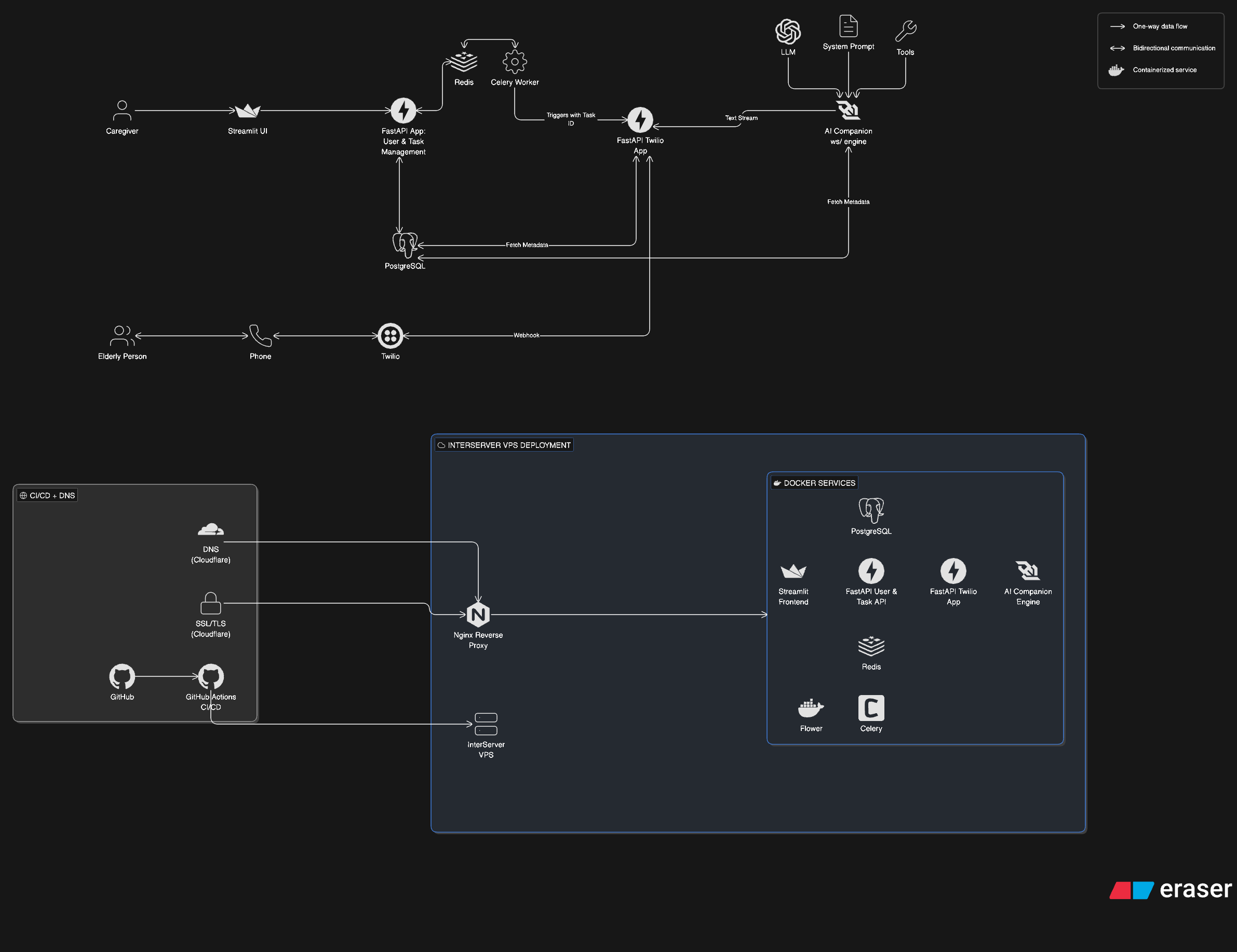Click the Bidirectional communication legend arrow
The height and width of the screenshot is (952, 1237).
point(1118,48)
